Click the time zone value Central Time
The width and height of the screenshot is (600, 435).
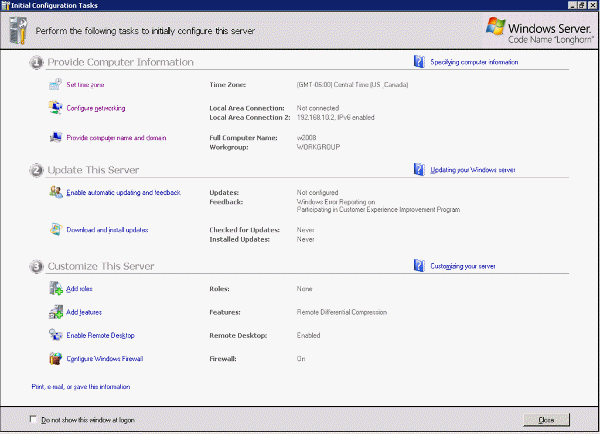click(x=352, y=85)
